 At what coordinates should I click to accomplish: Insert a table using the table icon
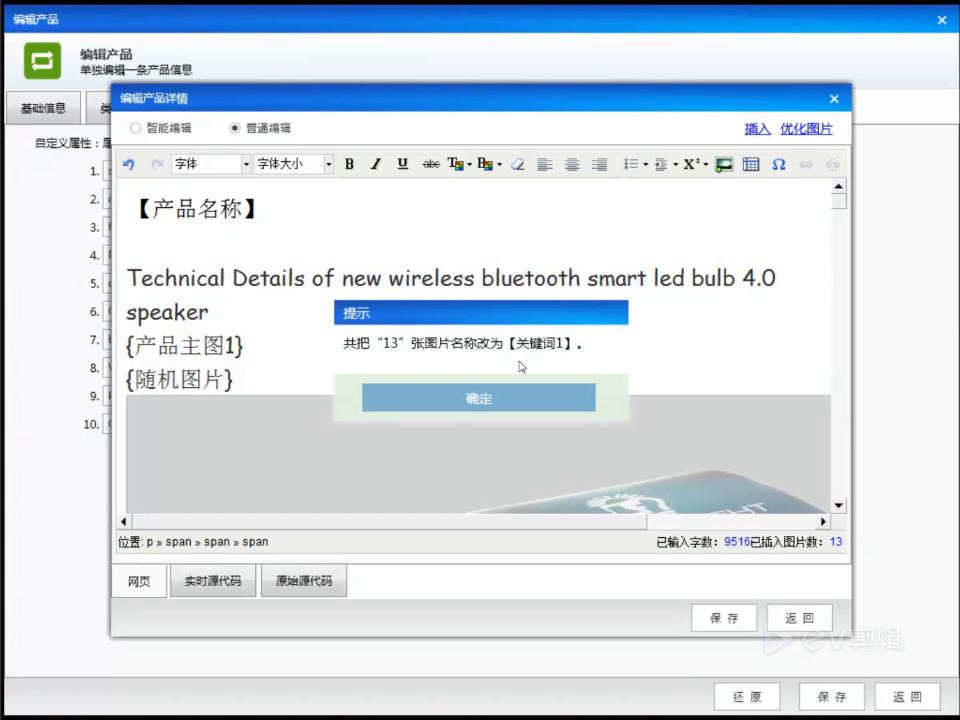(x=751, y=164)
